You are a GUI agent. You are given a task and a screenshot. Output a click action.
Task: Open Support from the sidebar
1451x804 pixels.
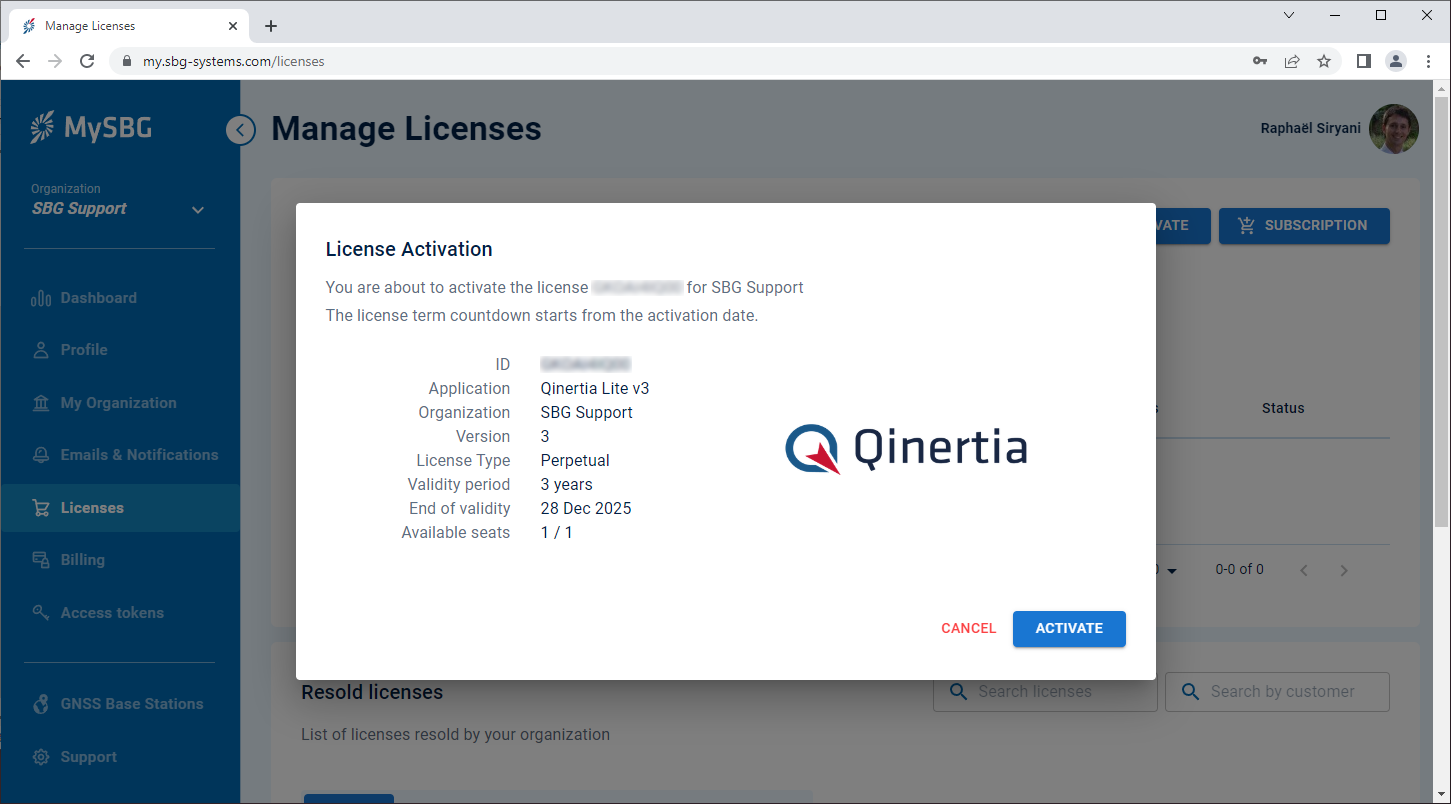(88, 757)
